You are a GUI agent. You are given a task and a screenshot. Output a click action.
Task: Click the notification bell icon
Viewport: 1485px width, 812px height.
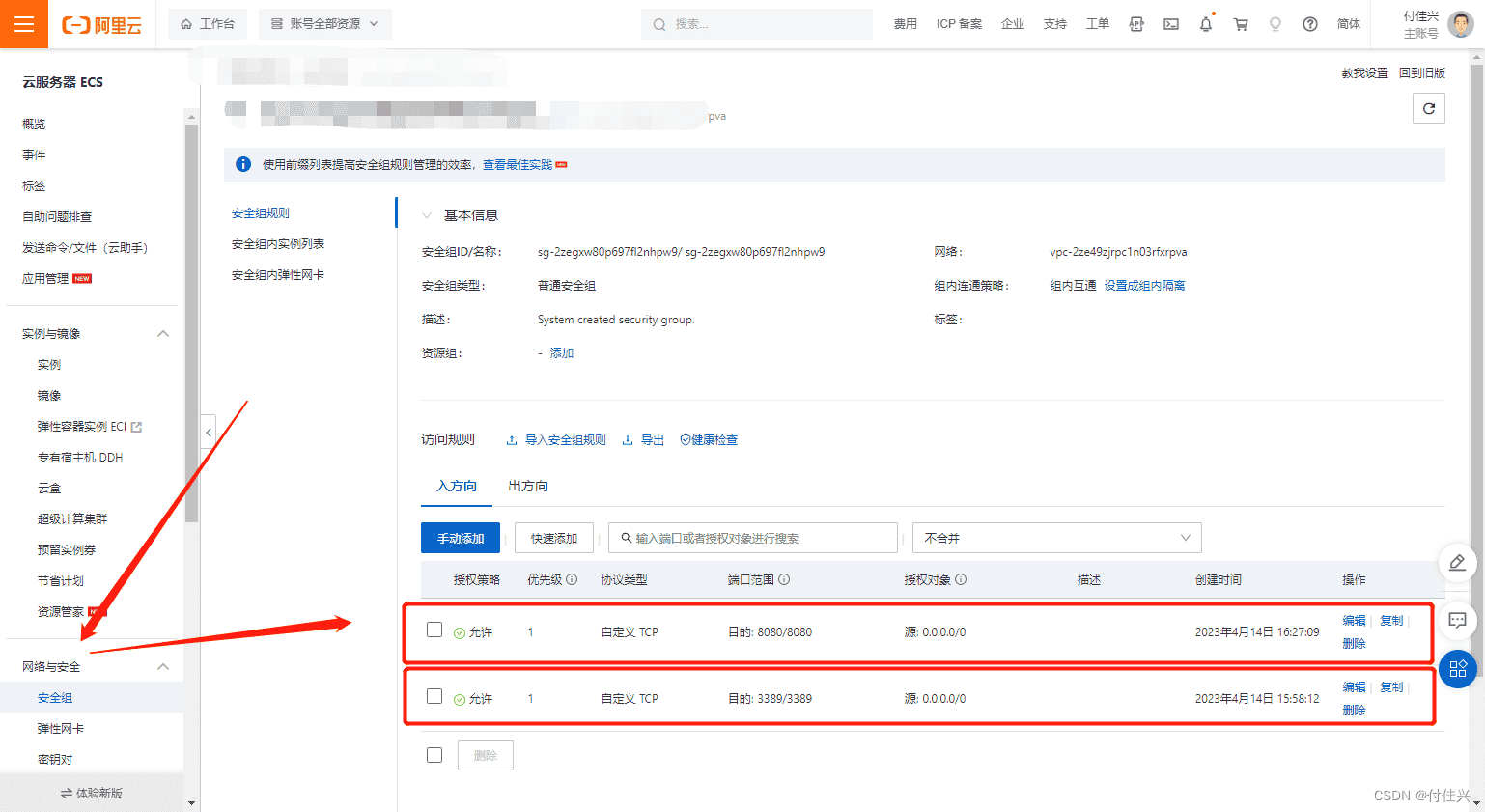1205,24
